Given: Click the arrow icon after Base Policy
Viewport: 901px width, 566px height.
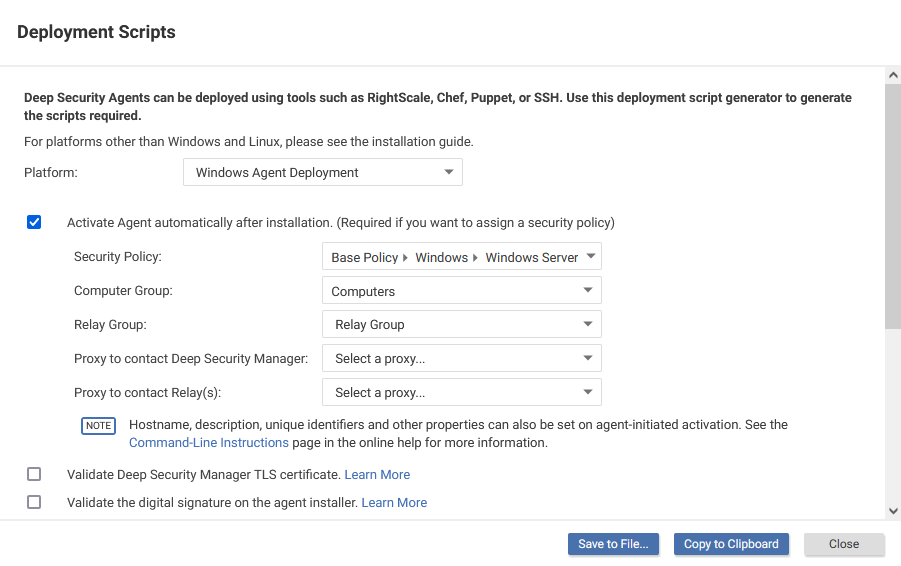Looking at the screenshot, I should pyautogui.click(x=405, y=258).
